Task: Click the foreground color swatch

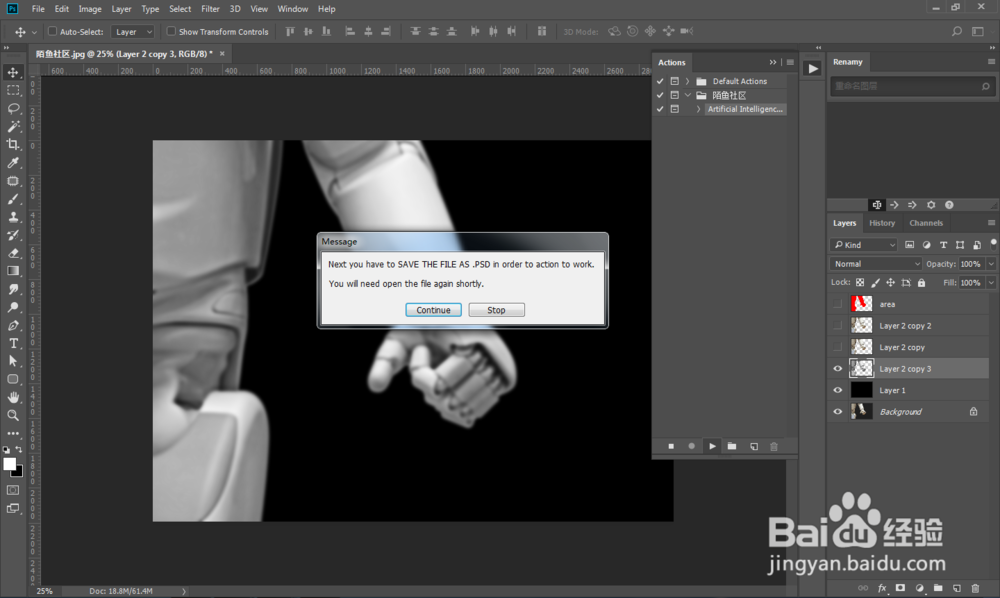Action: (x=9, y=463)
